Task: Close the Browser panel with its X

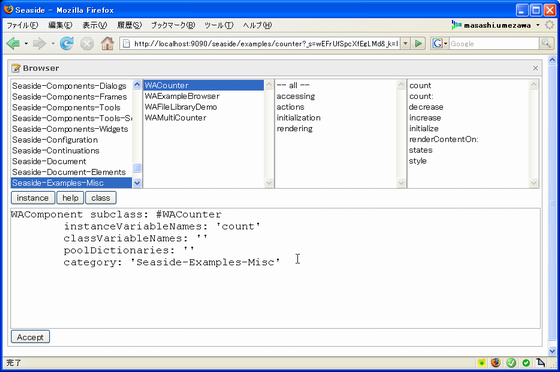Action: tap(535, 68)
